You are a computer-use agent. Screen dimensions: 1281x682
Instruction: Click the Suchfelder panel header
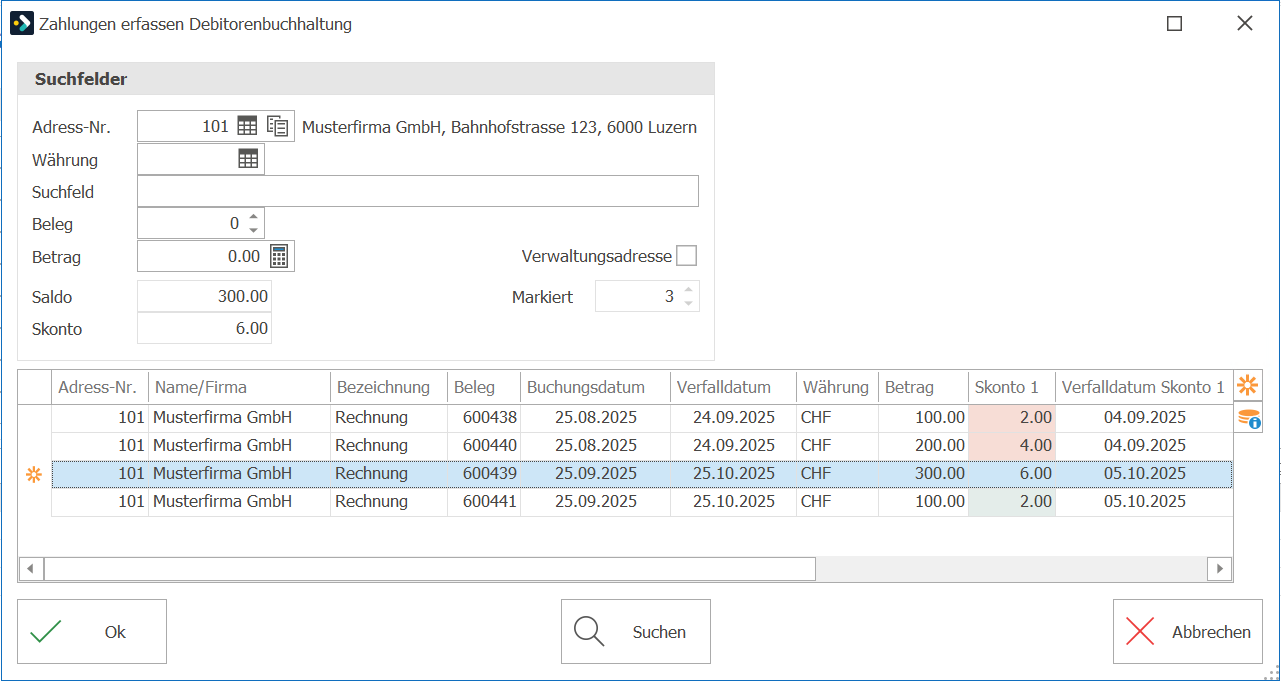tap(366, 79)
